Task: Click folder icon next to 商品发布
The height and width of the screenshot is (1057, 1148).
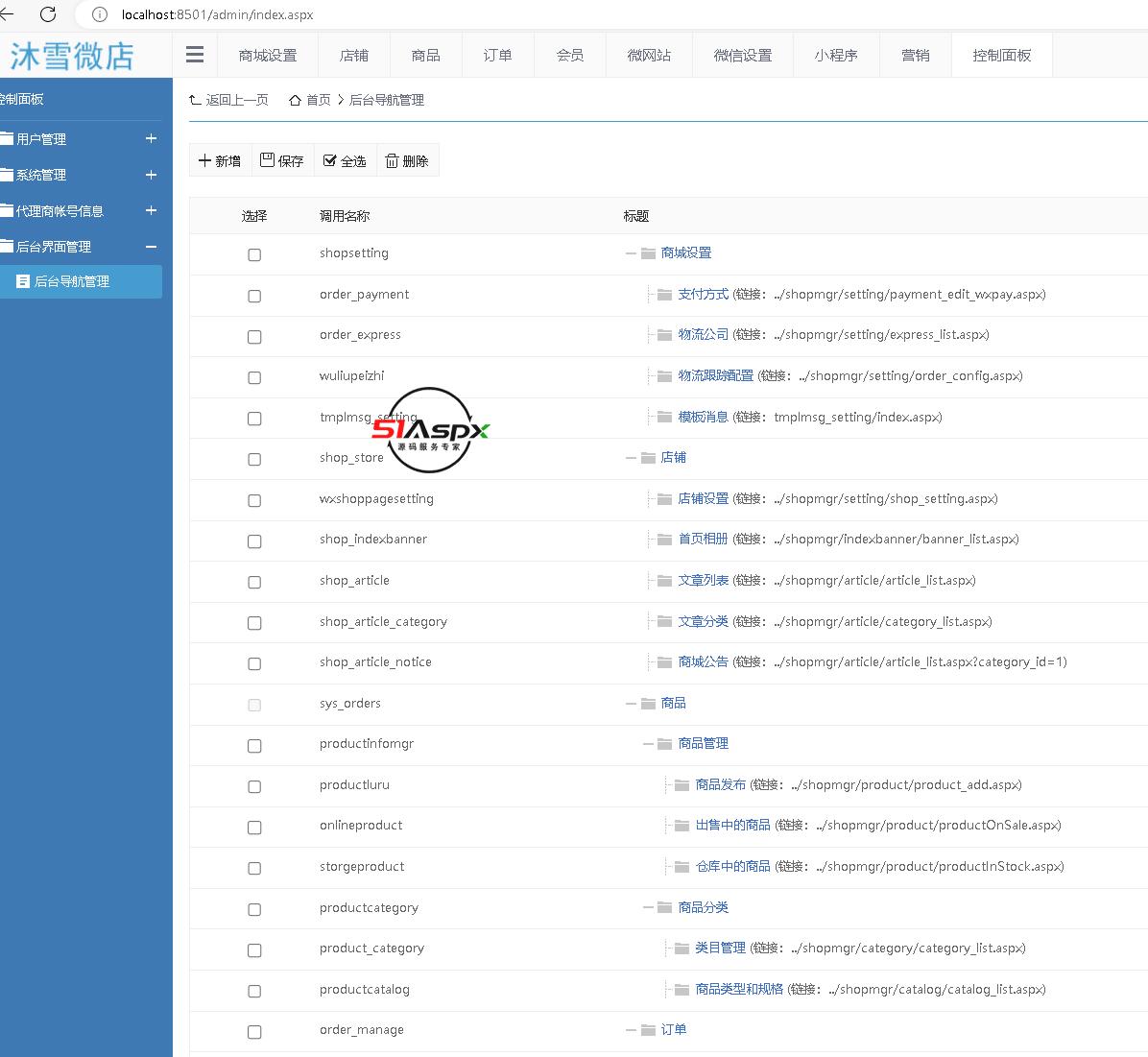Action: [x=682, y=785]
